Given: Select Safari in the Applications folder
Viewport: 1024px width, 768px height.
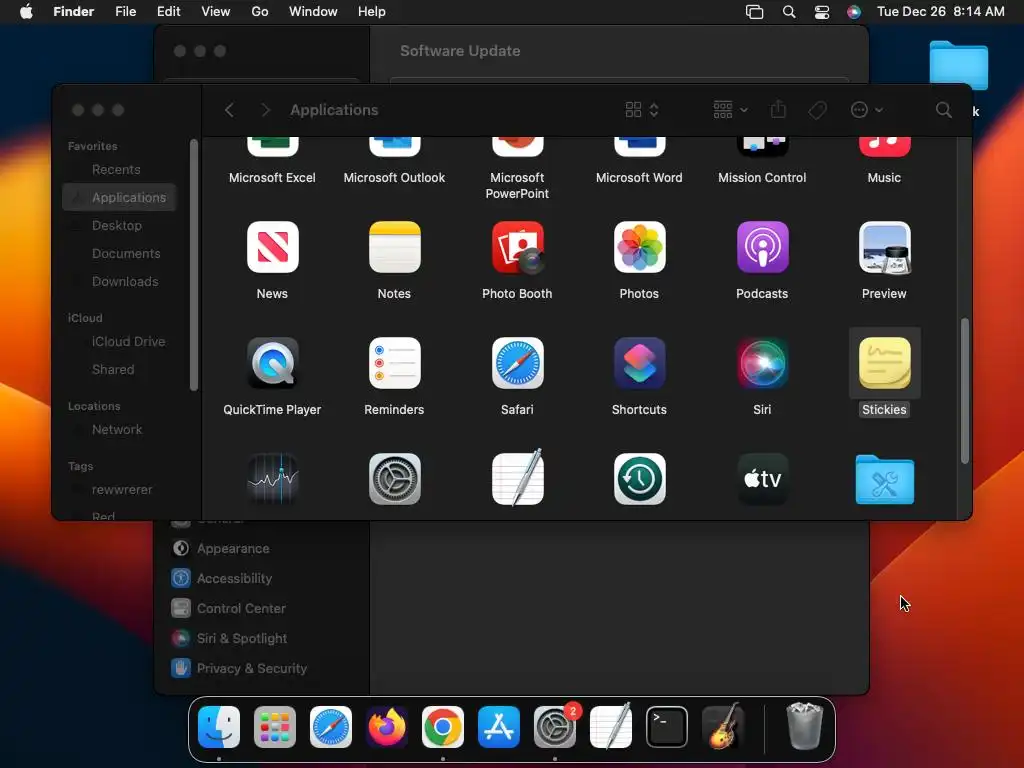Looking at the screenshot, I should [x=517, y=363].
